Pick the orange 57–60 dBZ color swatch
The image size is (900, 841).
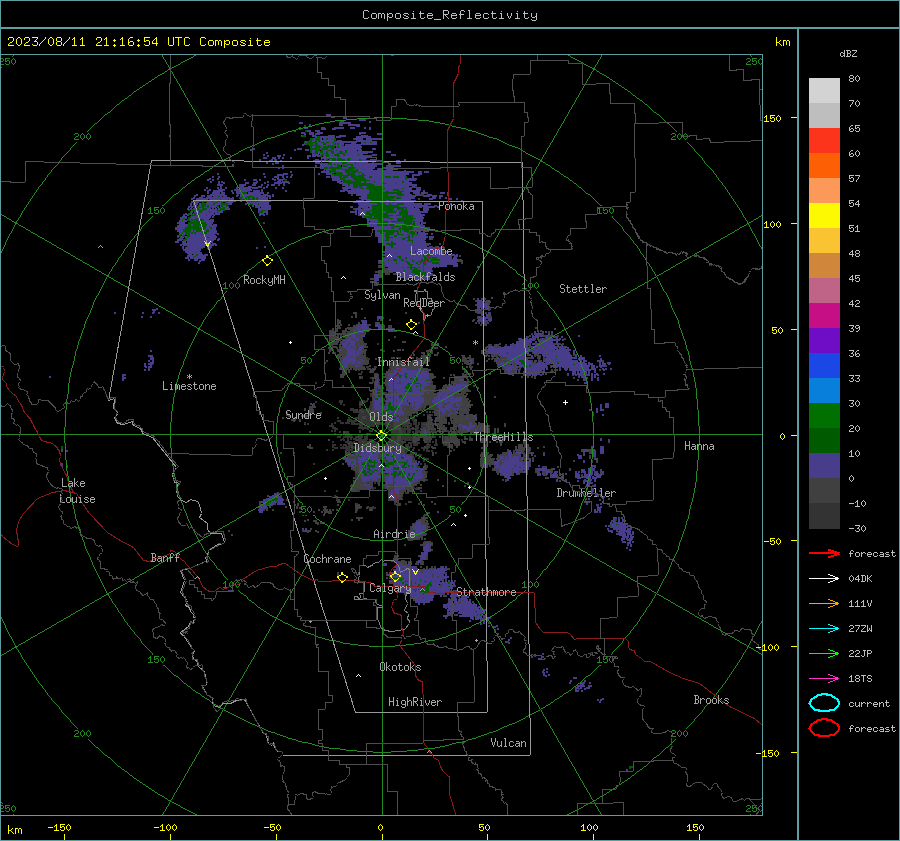click(824, 166)
